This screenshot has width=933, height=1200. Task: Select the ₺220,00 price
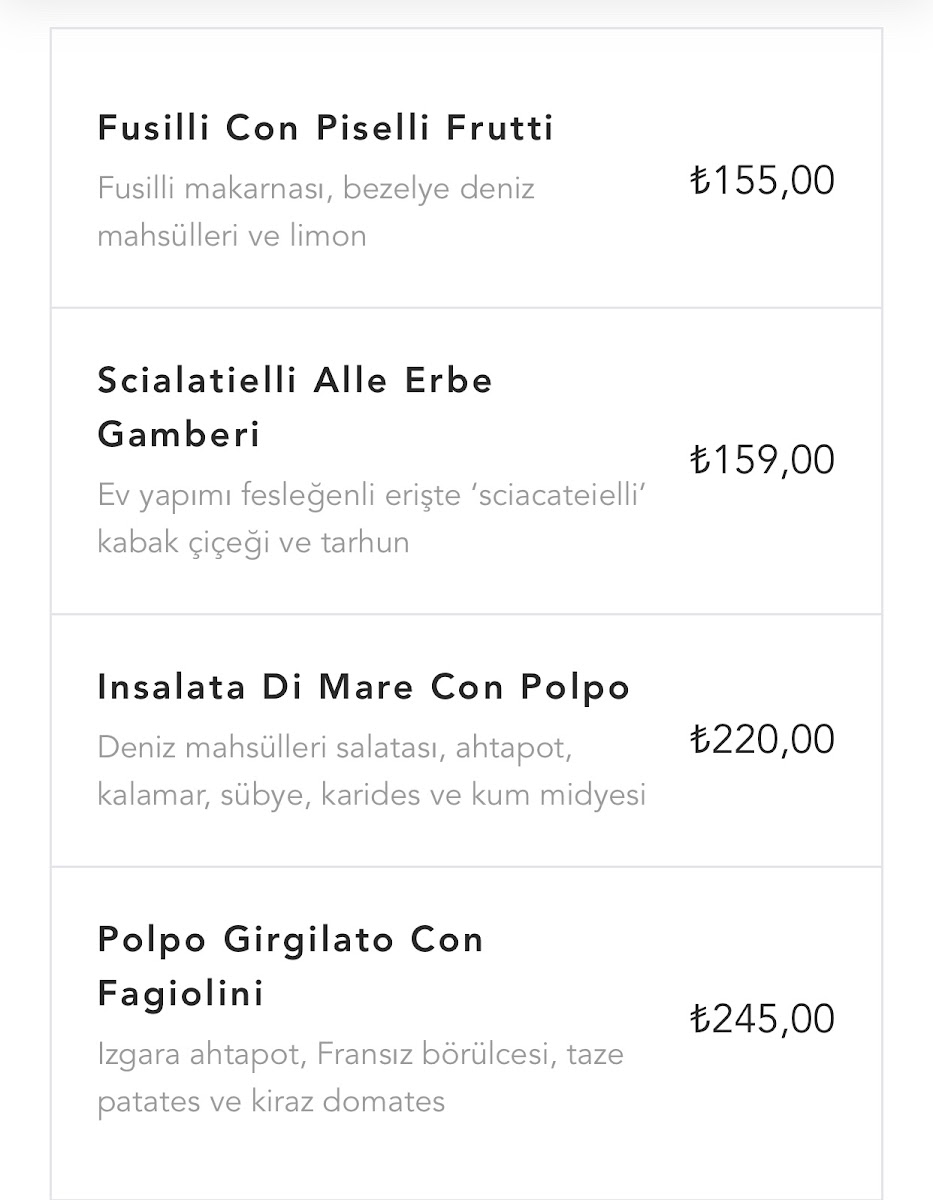tap(762, 740)
